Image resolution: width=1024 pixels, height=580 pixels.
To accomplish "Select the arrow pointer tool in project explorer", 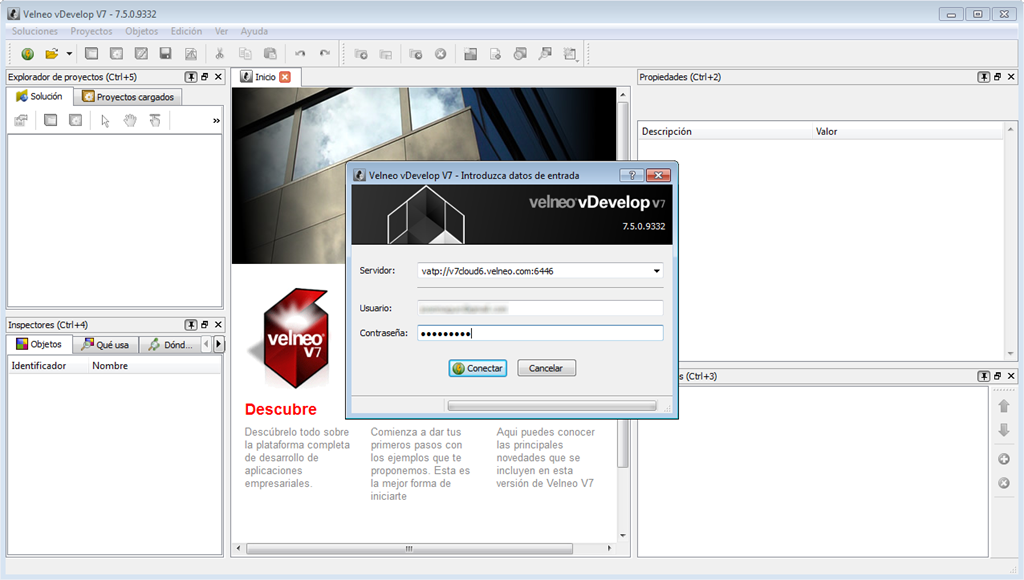I will click(105, 121).
